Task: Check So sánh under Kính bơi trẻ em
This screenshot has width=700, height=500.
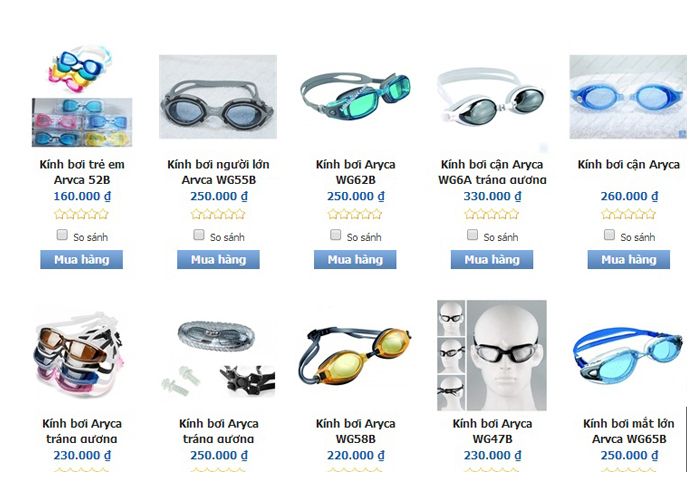Action: click(x=62, y=235)
